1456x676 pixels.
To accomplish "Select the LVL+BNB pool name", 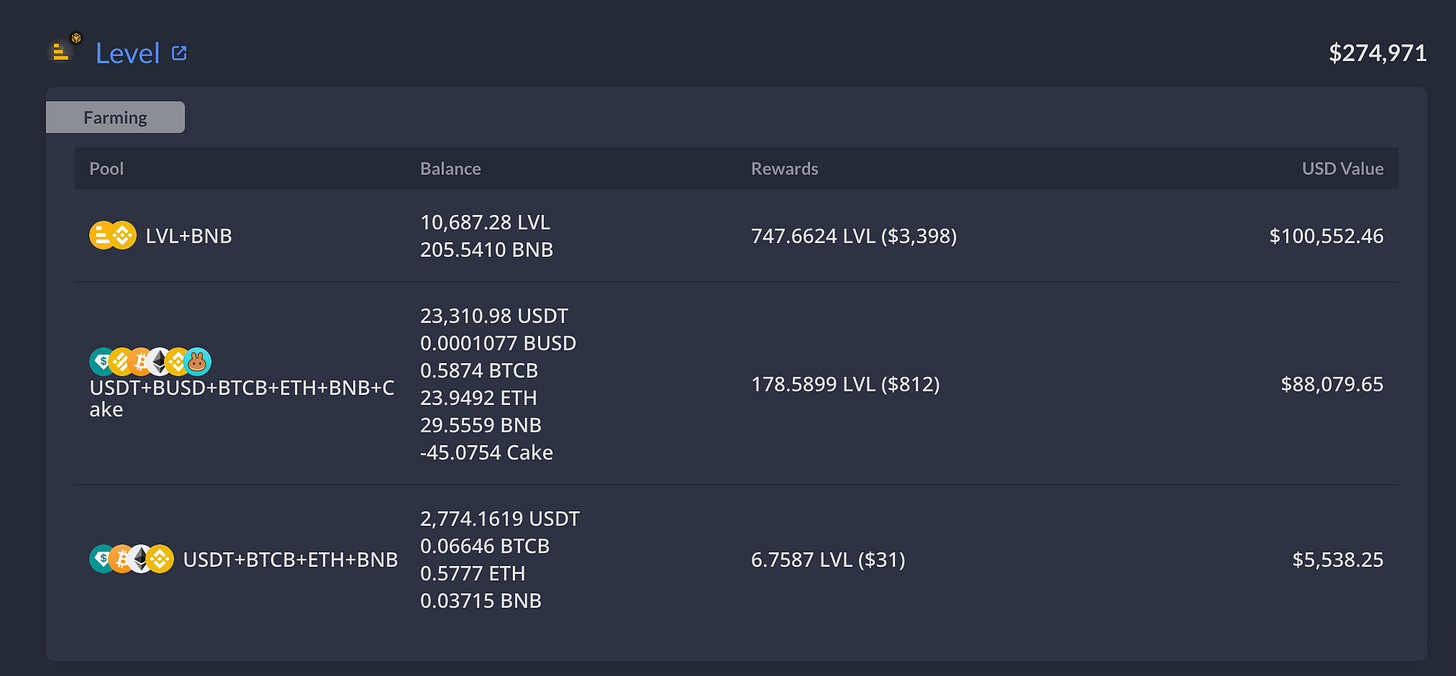I will coord(189,237).
